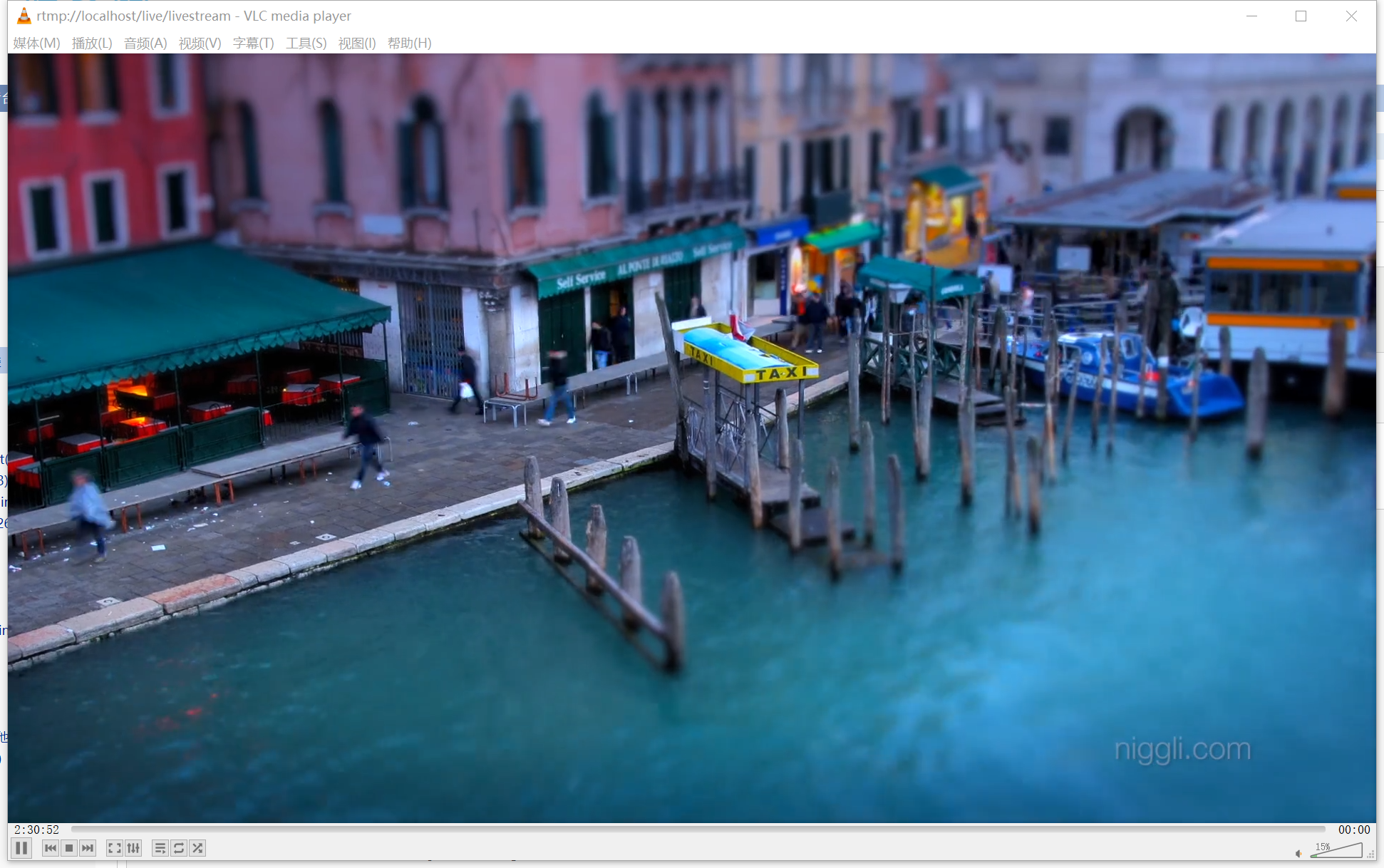Expand the 字幕(T) menu
The width and height of the screenshot is (1384, 868).
253,43
